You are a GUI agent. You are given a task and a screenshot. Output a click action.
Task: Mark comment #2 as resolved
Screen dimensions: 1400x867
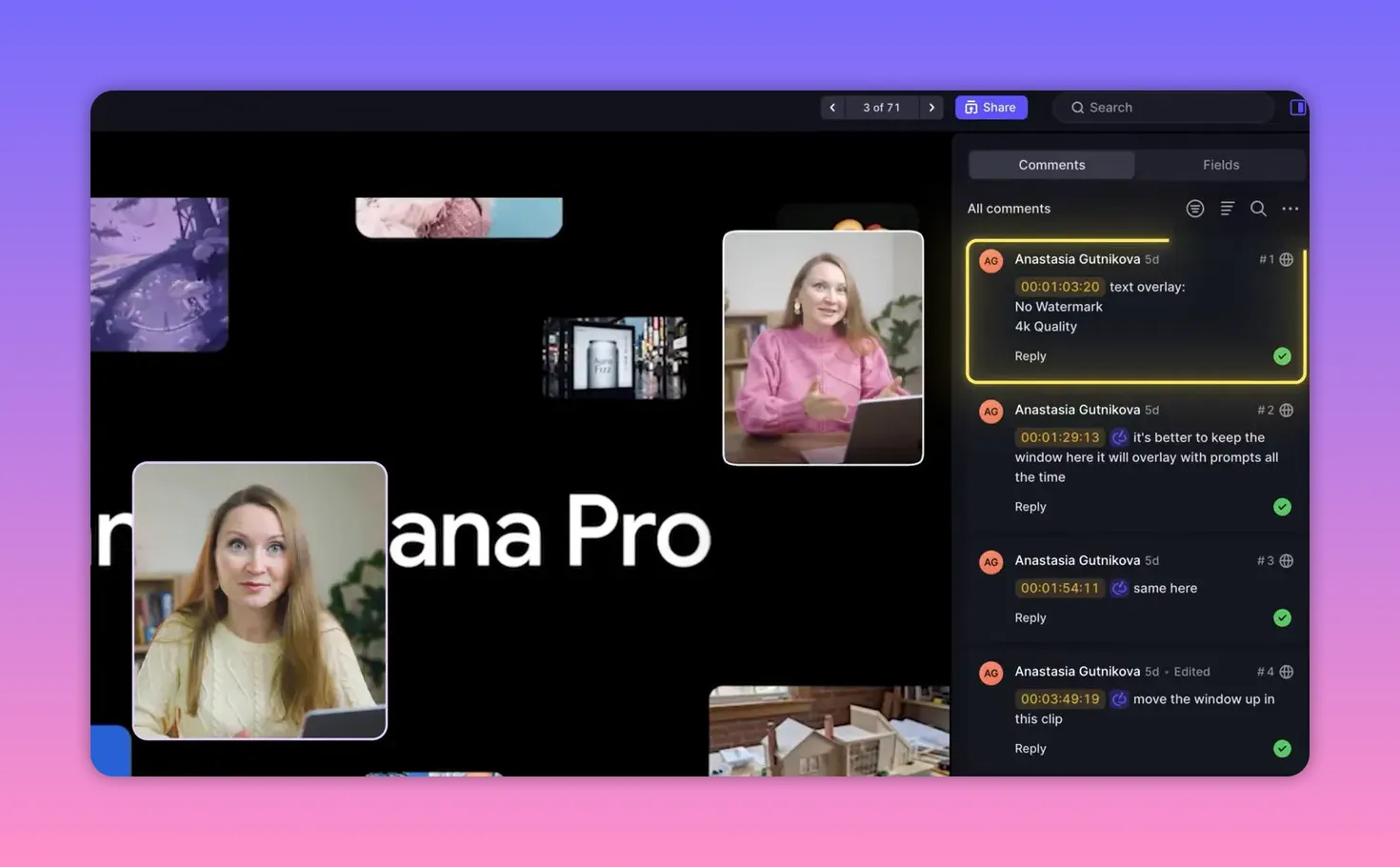pyautogui.click(x=1281, y=506)
